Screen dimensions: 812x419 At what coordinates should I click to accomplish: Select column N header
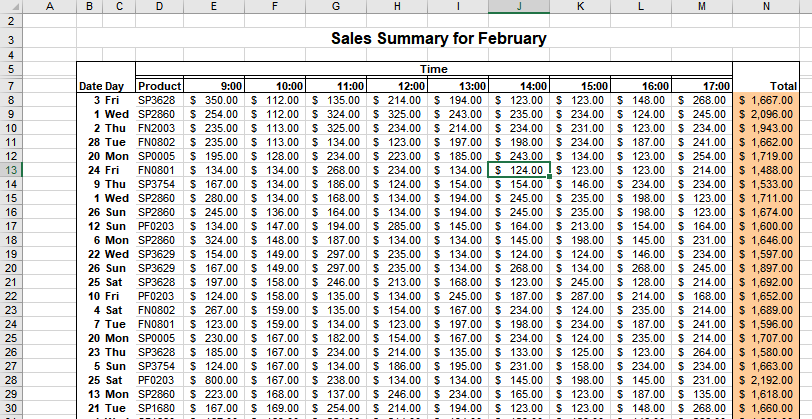766,7
